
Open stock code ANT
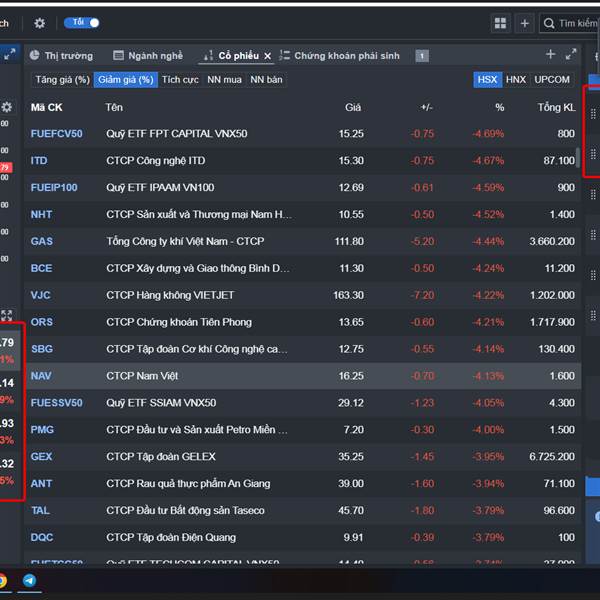click(x=41, y=484)
